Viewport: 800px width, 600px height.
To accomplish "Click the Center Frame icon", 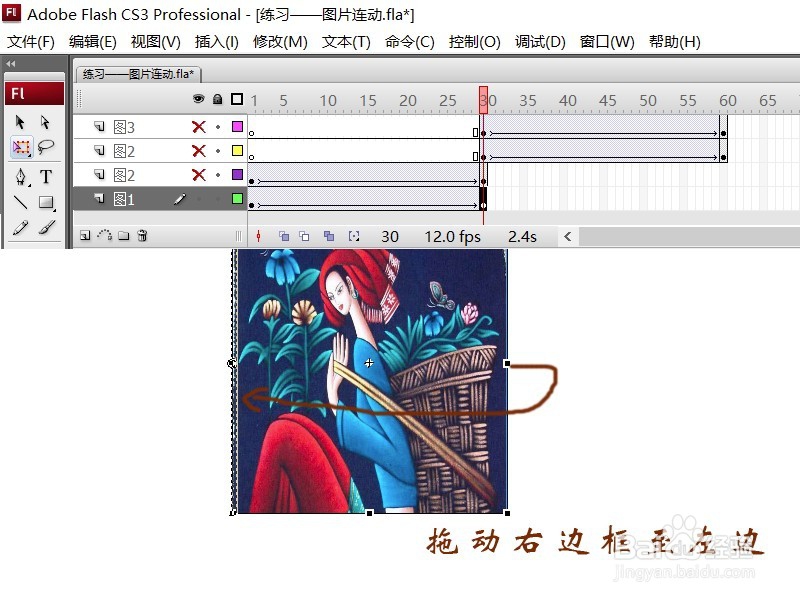I will click(259, 236).
